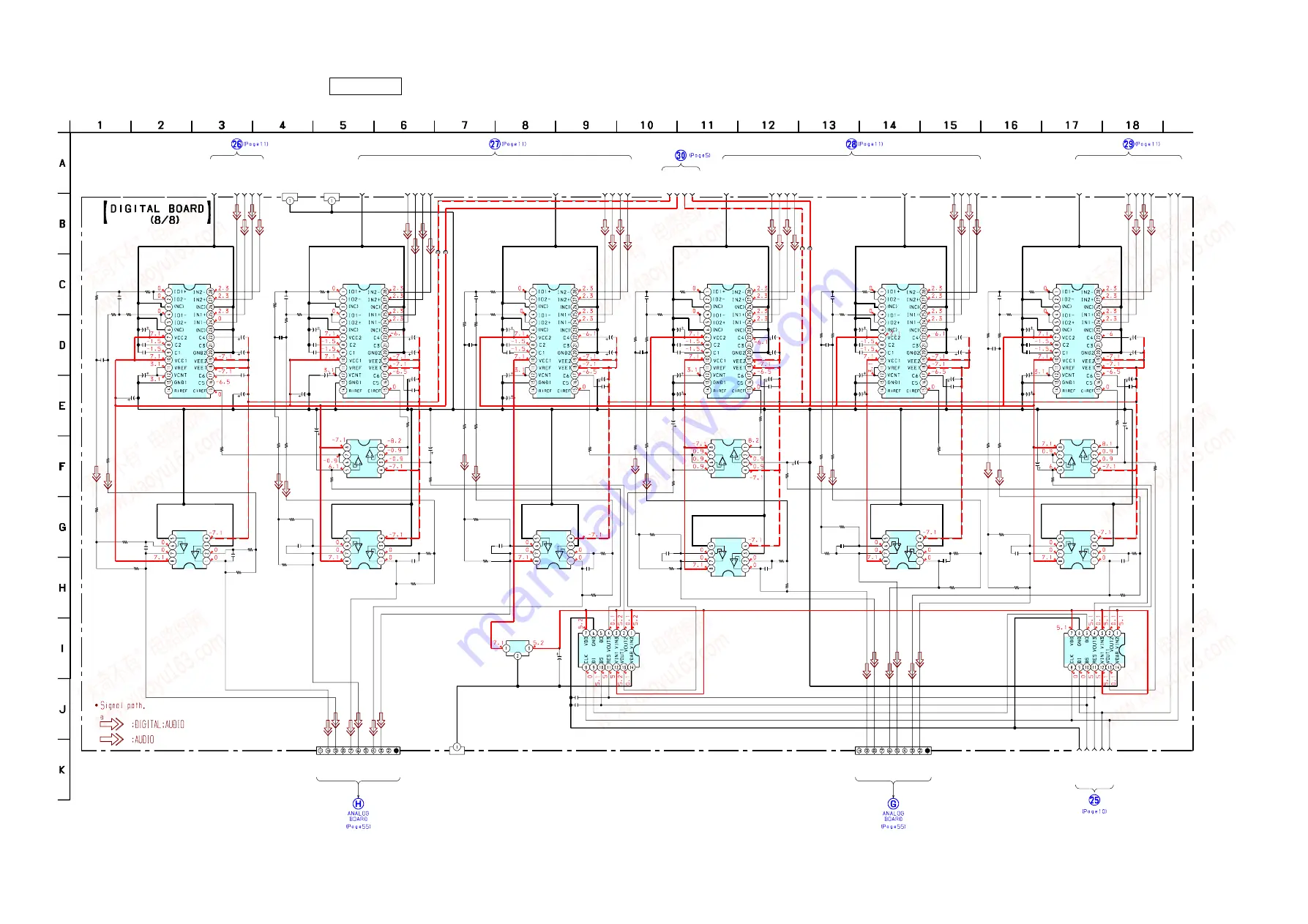The height and width of the screenshot is (924, 1308).
Task: Click column header 15
Action: (x=950, y=125)
